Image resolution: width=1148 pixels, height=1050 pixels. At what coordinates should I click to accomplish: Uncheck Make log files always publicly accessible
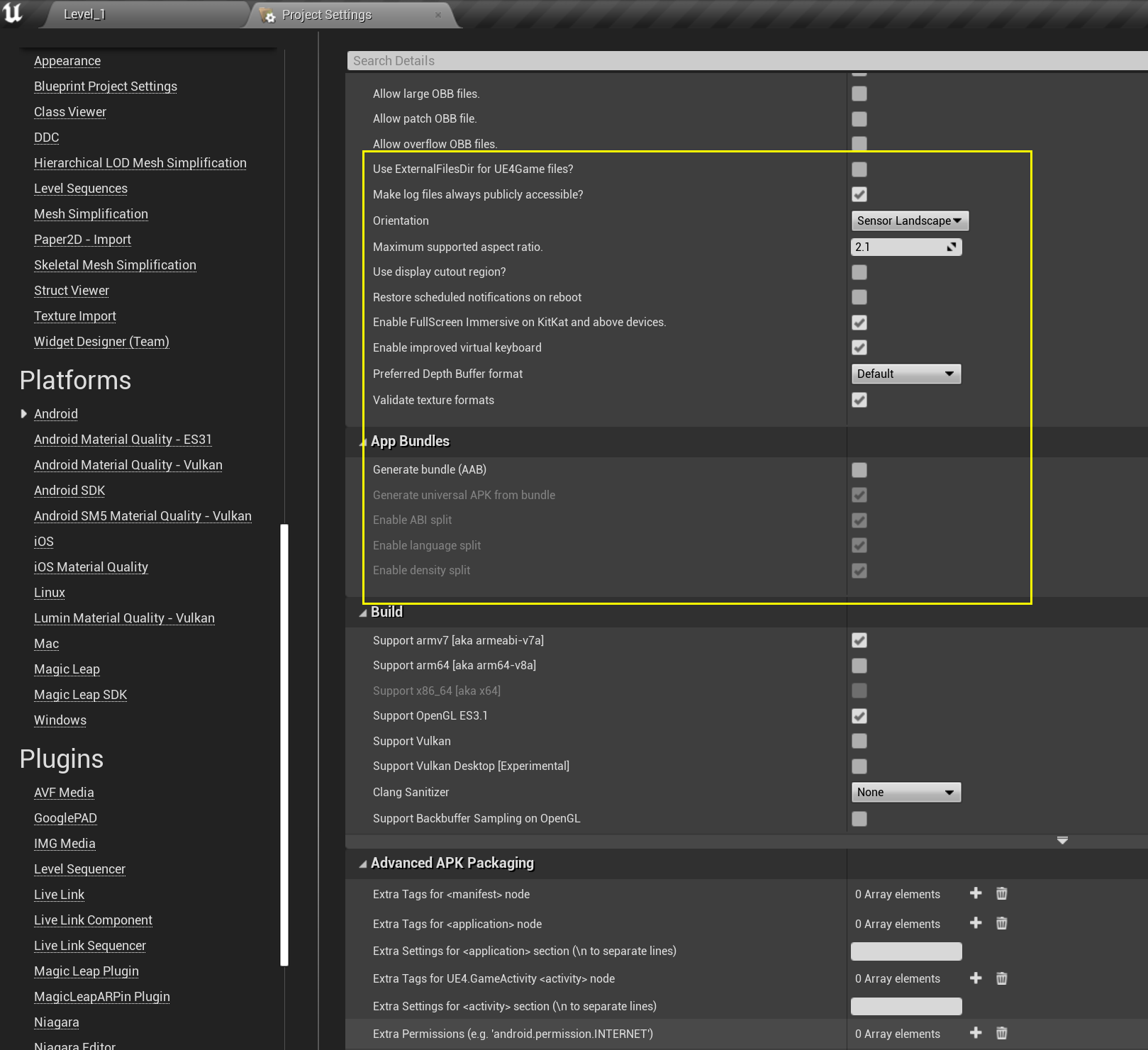pyautogui.click(x=859, y=194)
